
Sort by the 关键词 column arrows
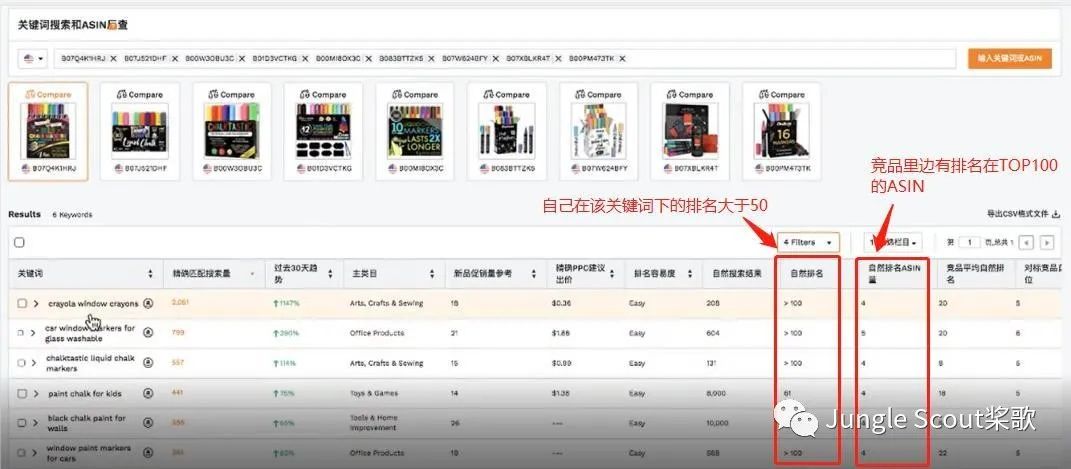(x=150, y=274)
